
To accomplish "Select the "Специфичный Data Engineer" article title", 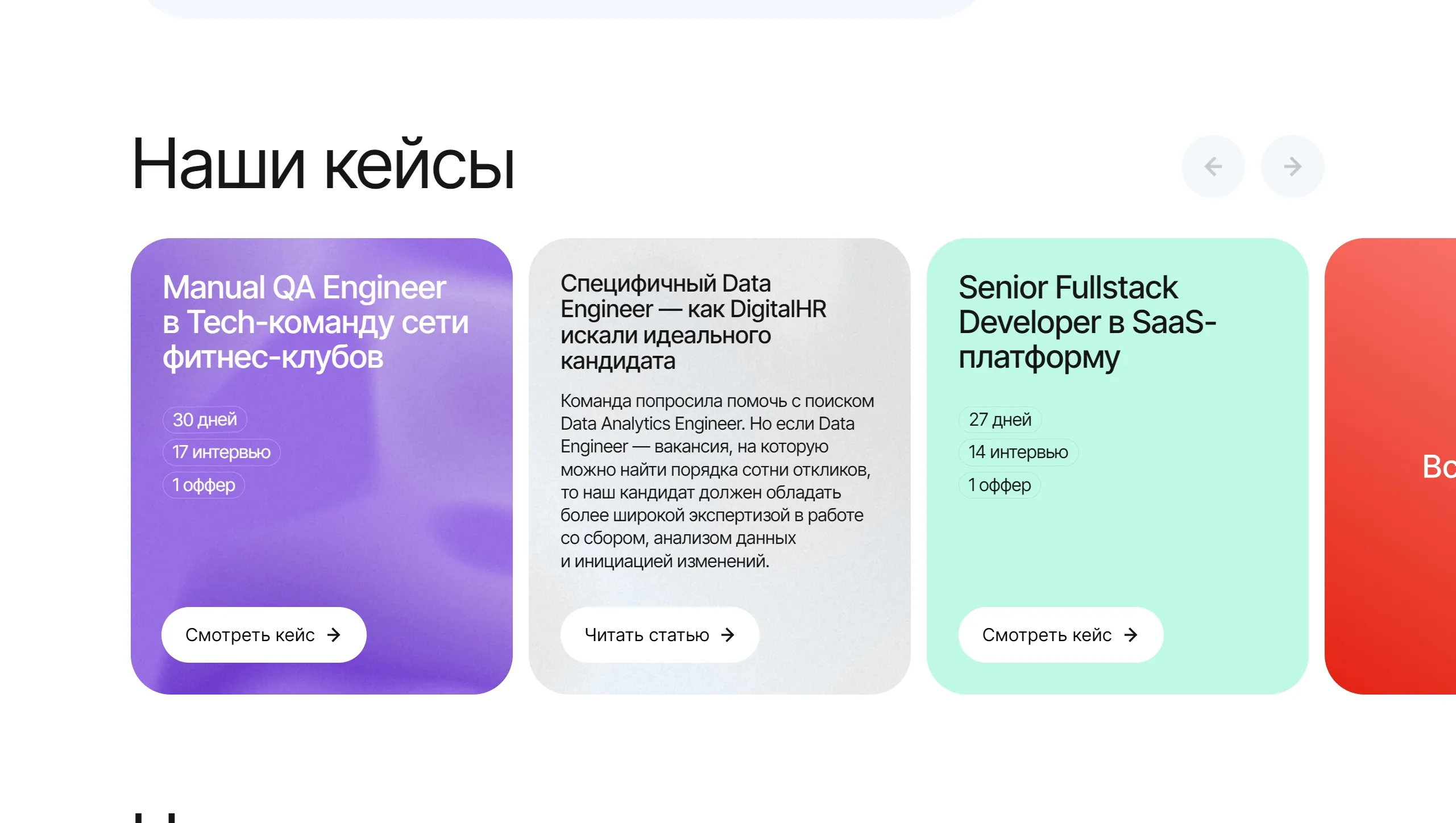I will (693, 322).
